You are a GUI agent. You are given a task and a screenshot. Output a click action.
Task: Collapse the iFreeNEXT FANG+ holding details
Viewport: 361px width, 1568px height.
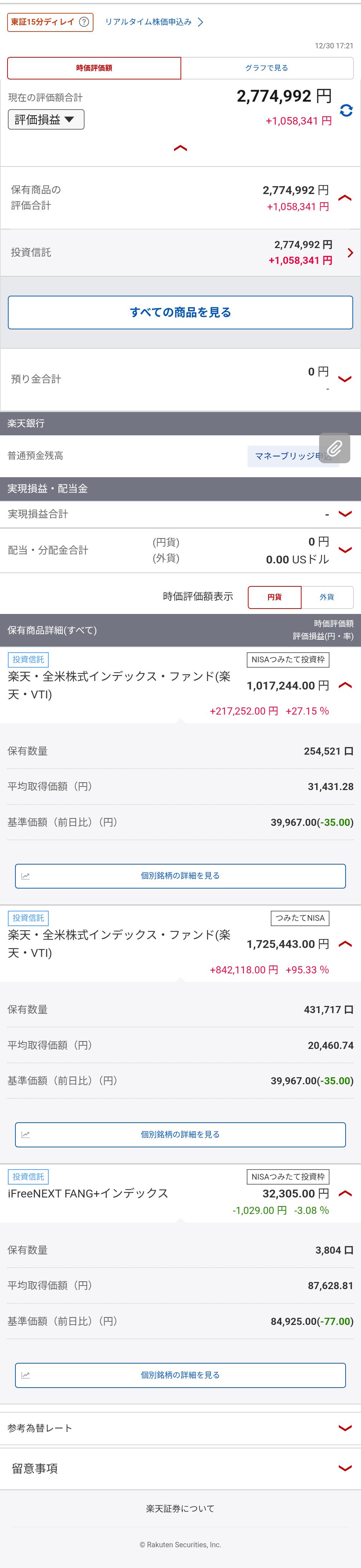point(345,1194)
